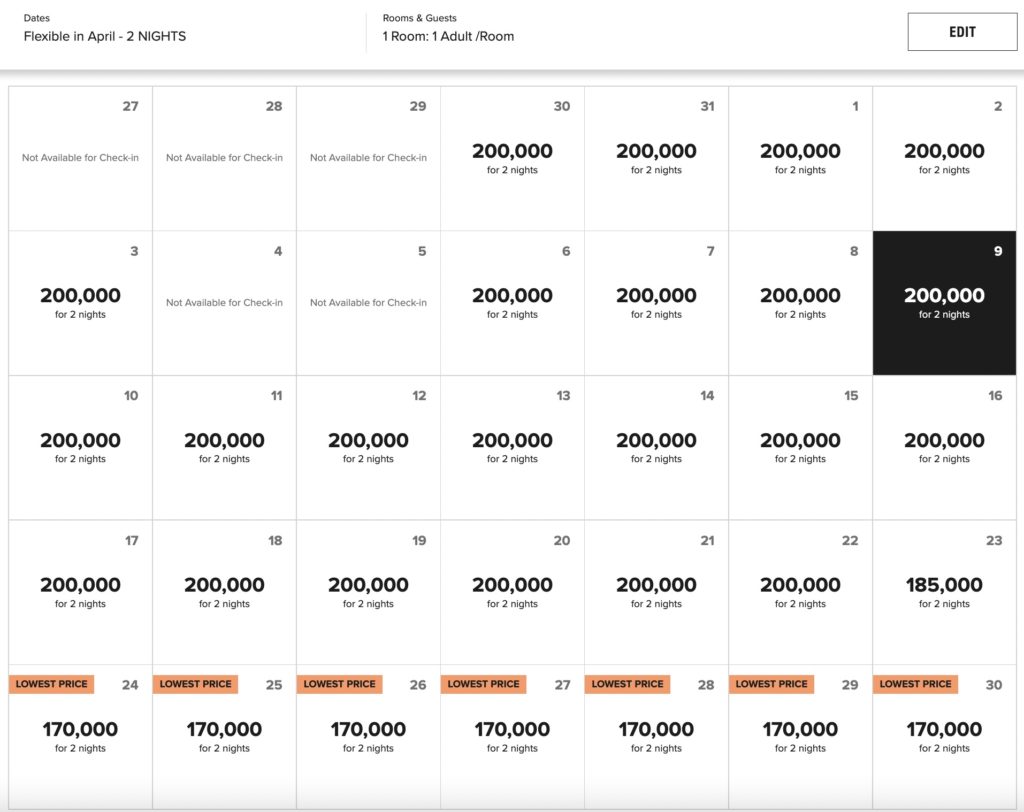Select April 16 date cell
The height and width of the screenshot is (812, 1024).
(x=944, y=447)
